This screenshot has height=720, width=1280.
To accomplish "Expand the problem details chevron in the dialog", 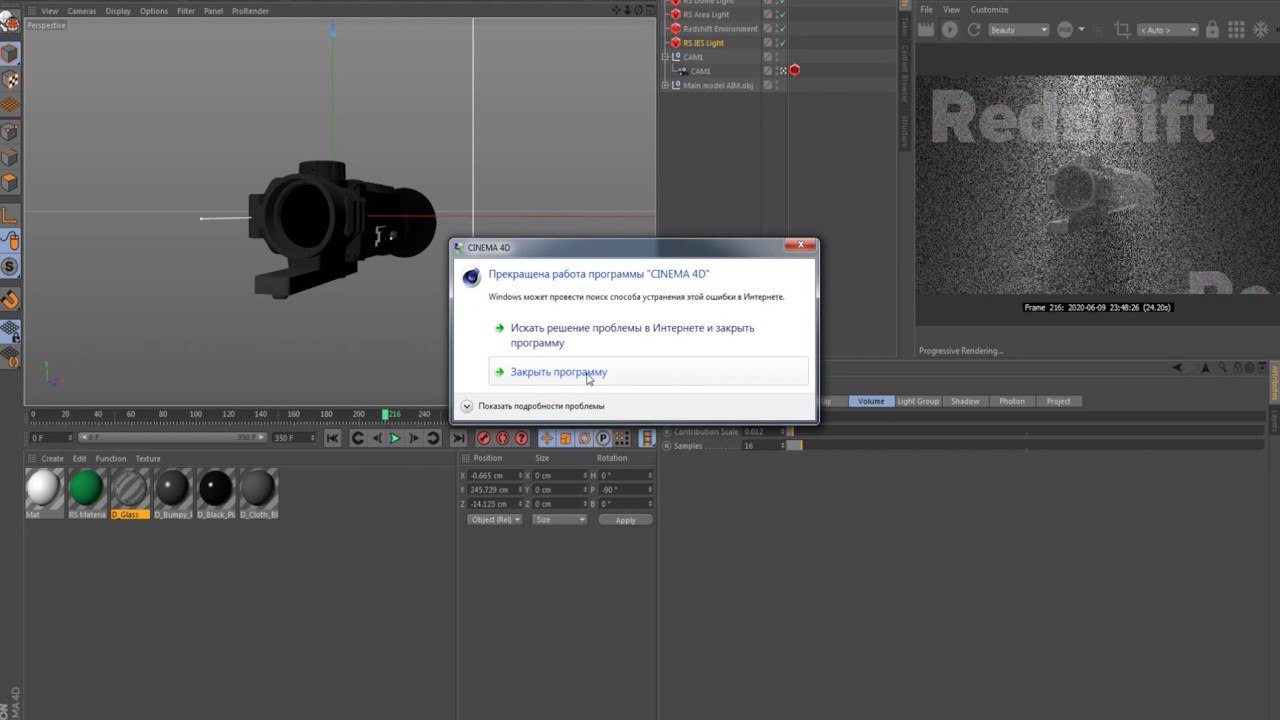I will (467, 406).
